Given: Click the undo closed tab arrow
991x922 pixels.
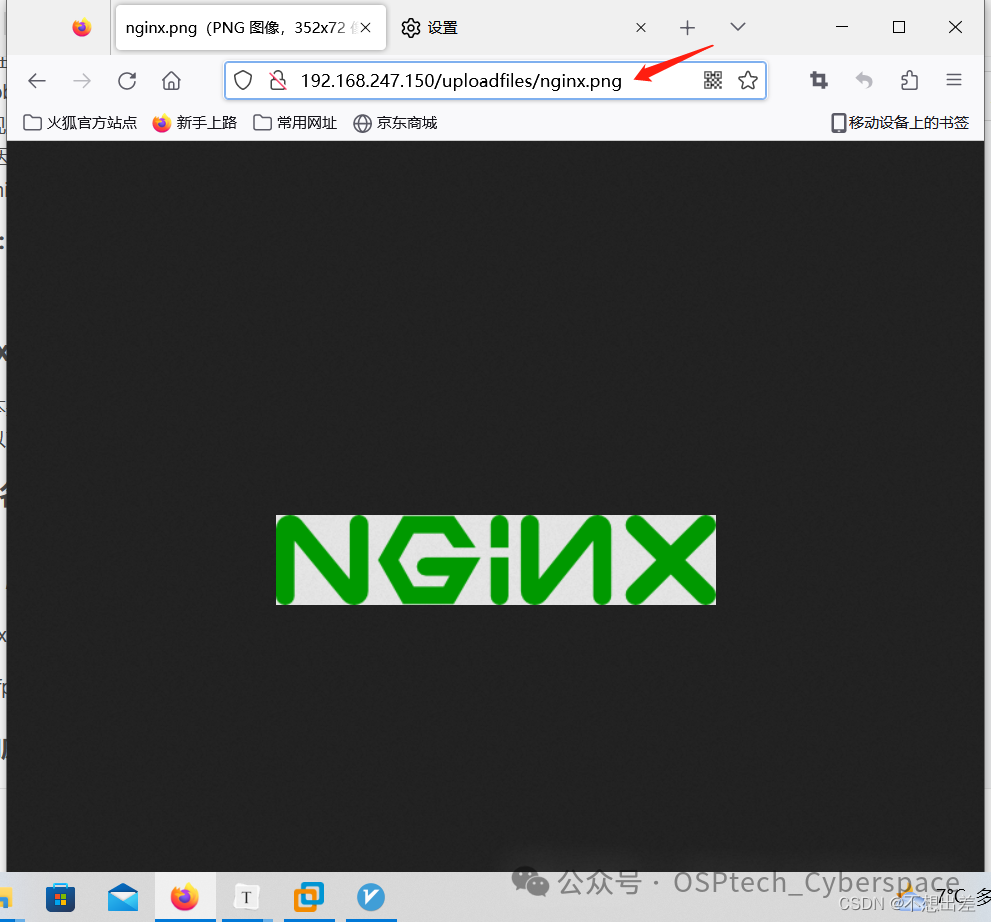Looking at the screenshot, I should (x=864, y=80).
